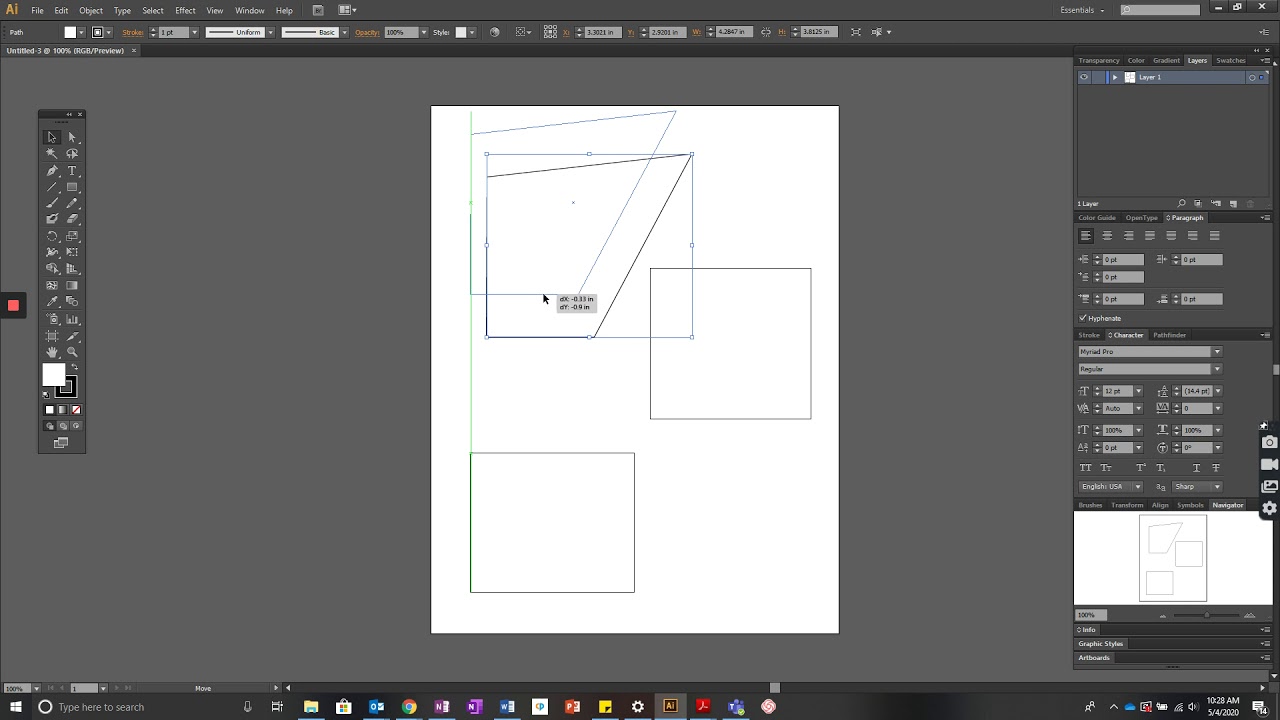Switch to the OpenType tab

click(1141, 217)
